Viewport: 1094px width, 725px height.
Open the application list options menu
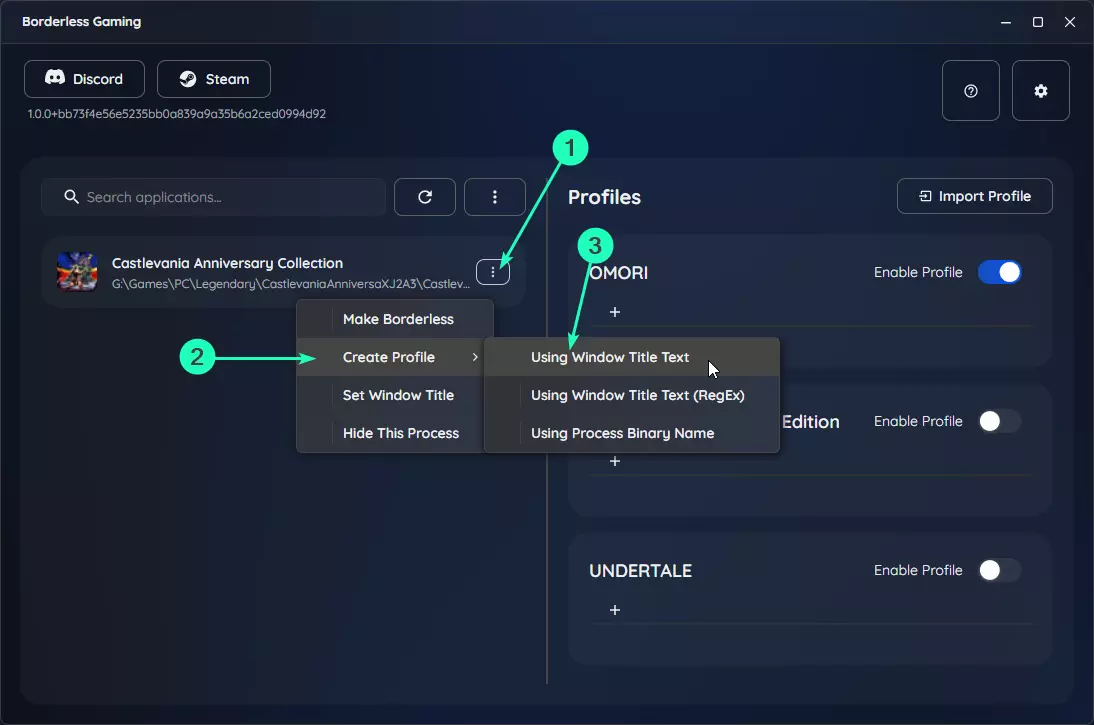[x=495, y=197]
